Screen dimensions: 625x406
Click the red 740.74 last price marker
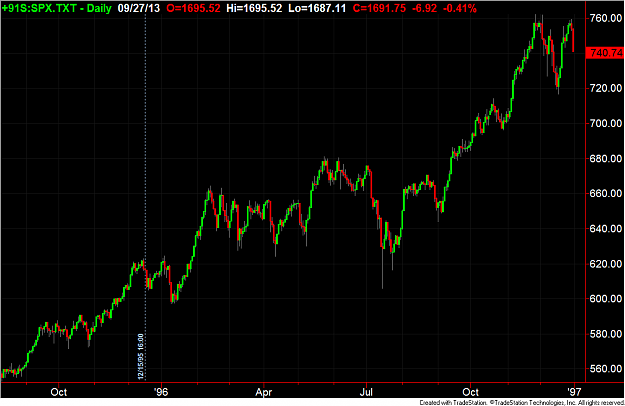tap(605, 53)
